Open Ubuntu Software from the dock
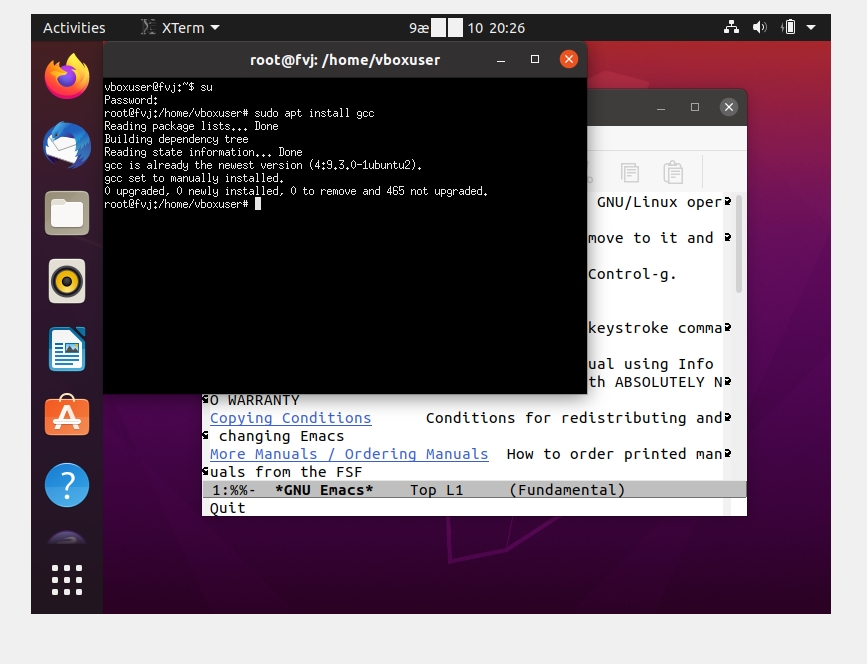 pos(67,416)
